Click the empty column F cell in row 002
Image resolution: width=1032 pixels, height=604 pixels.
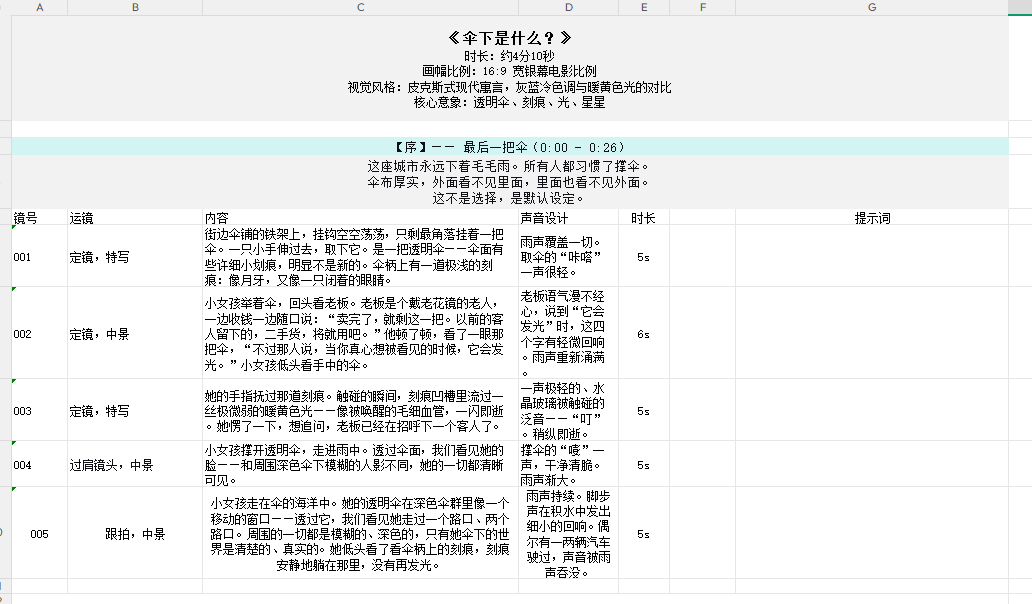(702, 334)
